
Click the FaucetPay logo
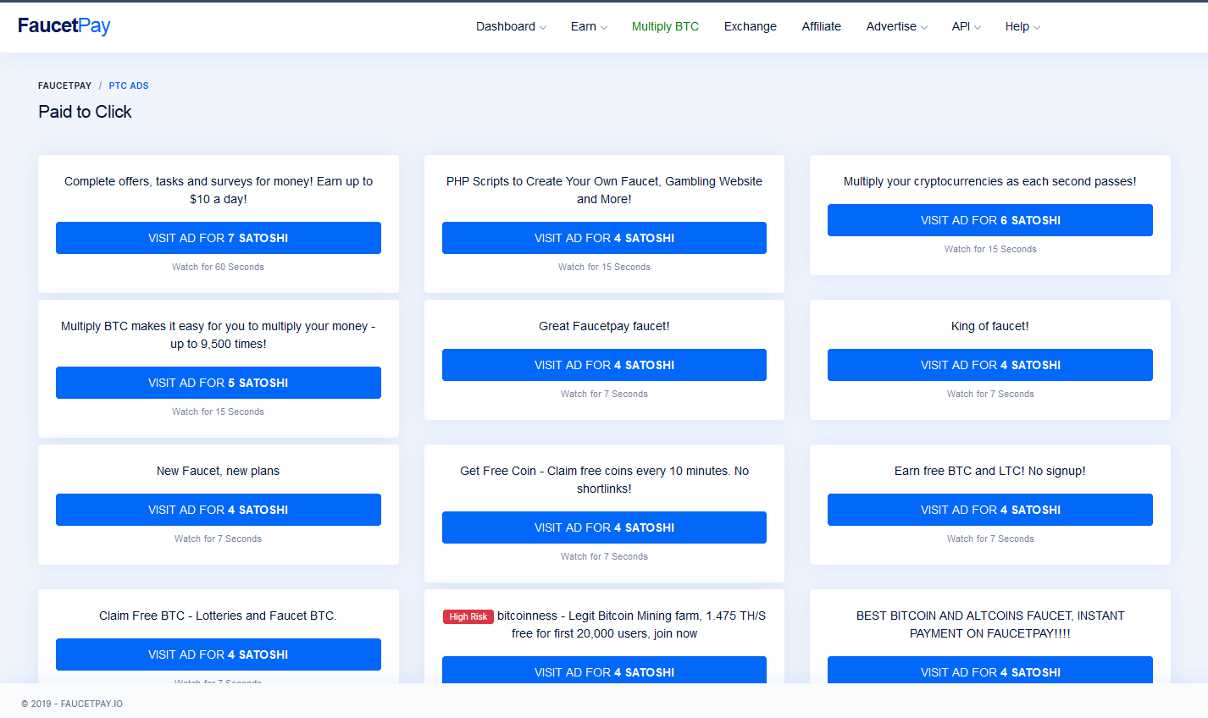click(x=62, y=26)
